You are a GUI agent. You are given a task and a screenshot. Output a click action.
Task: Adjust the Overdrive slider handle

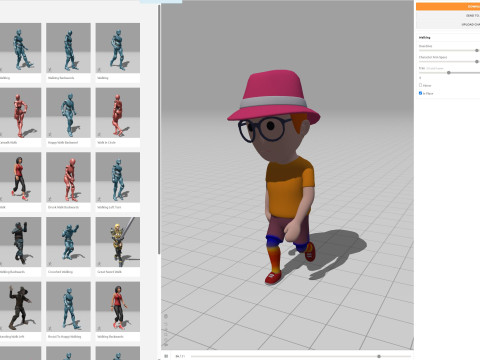point(477,50)
